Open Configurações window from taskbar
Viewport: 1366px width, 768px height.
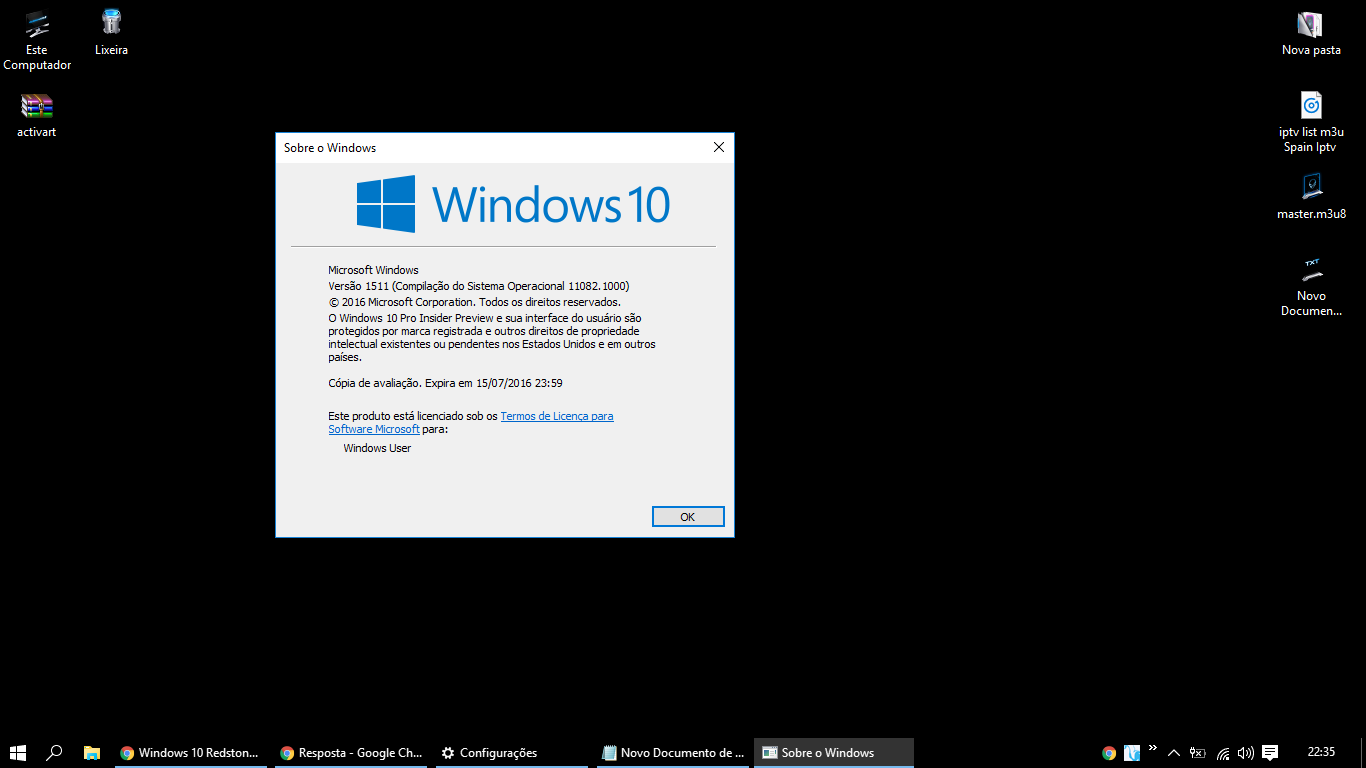point(490,753)
